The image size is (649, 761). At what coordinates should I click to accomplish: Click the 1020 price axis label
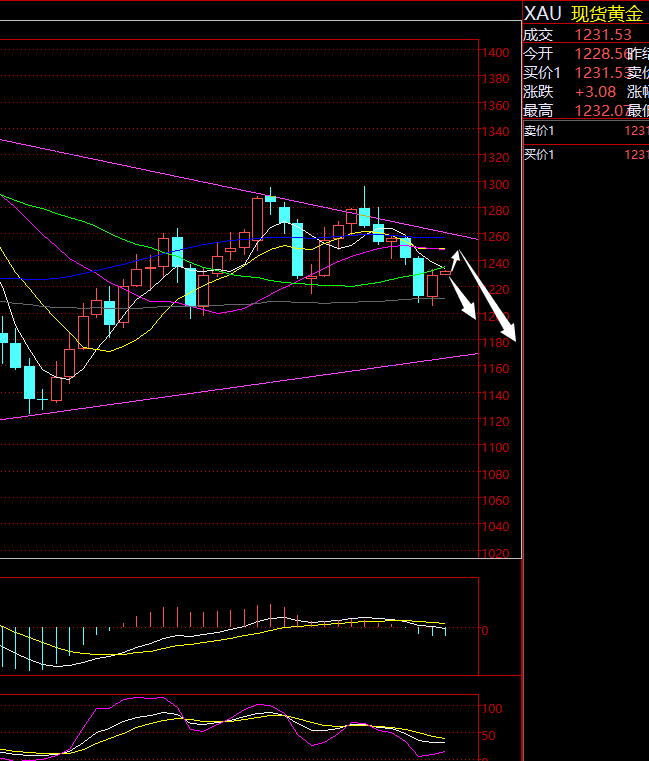coord(495,553)
